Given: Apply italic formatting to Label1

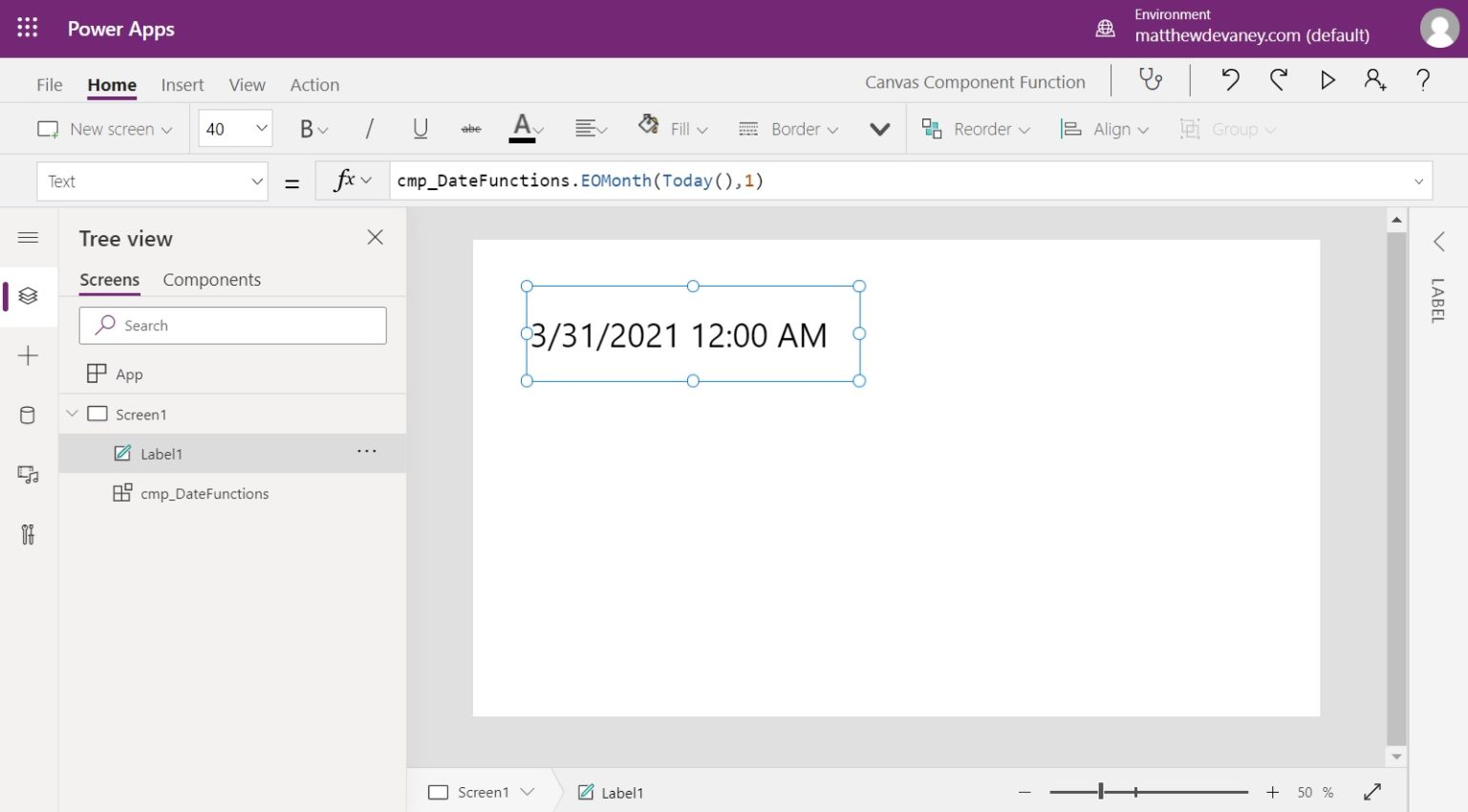Looking at the screenshot, I should tap(369, 128).
